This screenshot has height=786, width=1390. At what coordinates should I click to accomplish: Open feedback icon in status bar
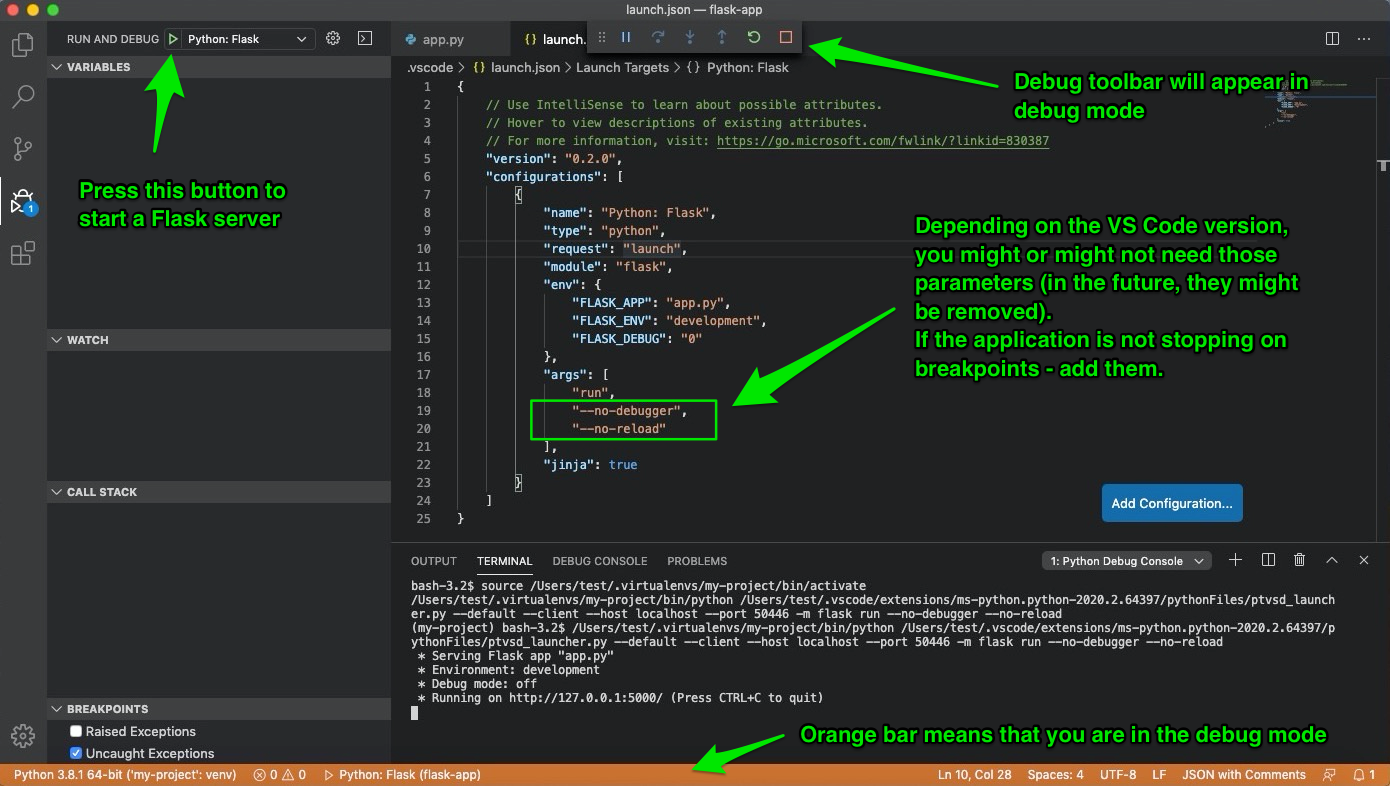pyautogui.click(x=1329, y=775)
